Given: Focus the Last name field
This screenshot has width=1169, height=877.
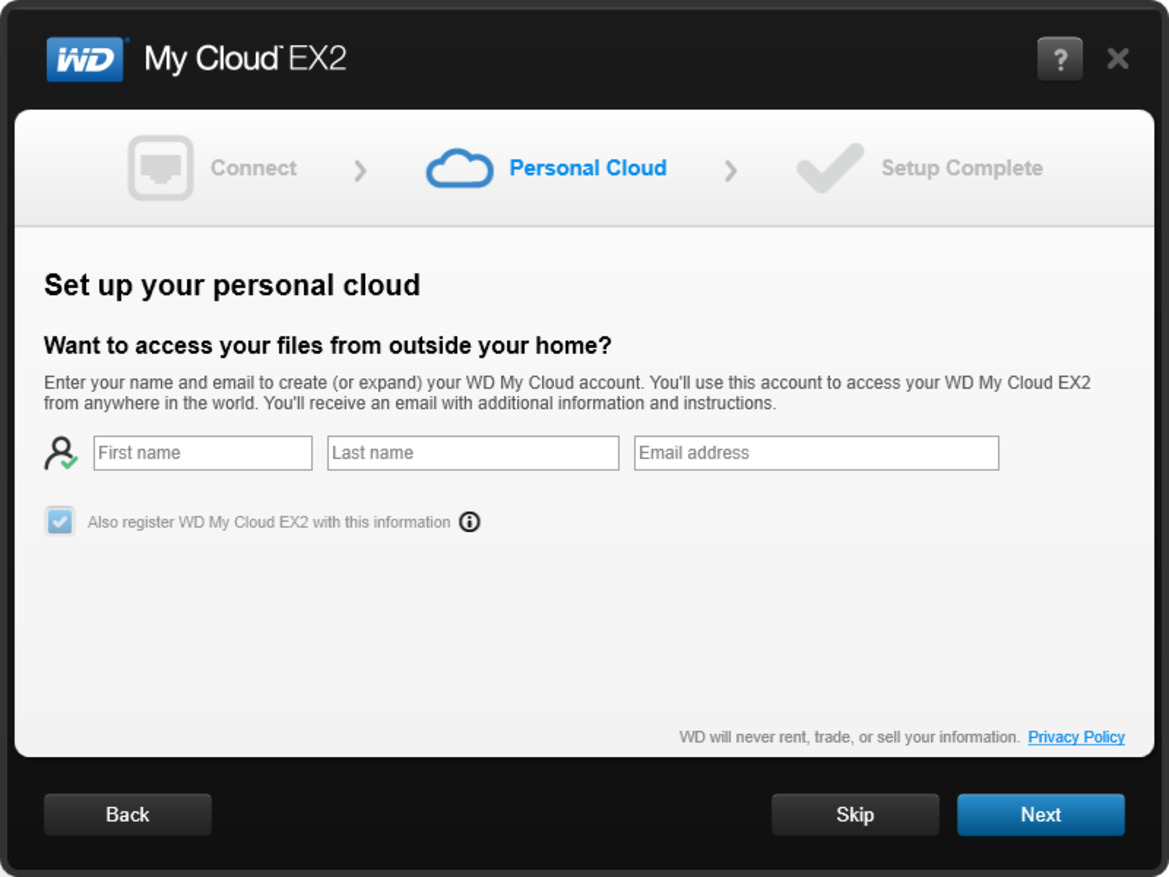Looking at the screenshot, I should point(473,453).
